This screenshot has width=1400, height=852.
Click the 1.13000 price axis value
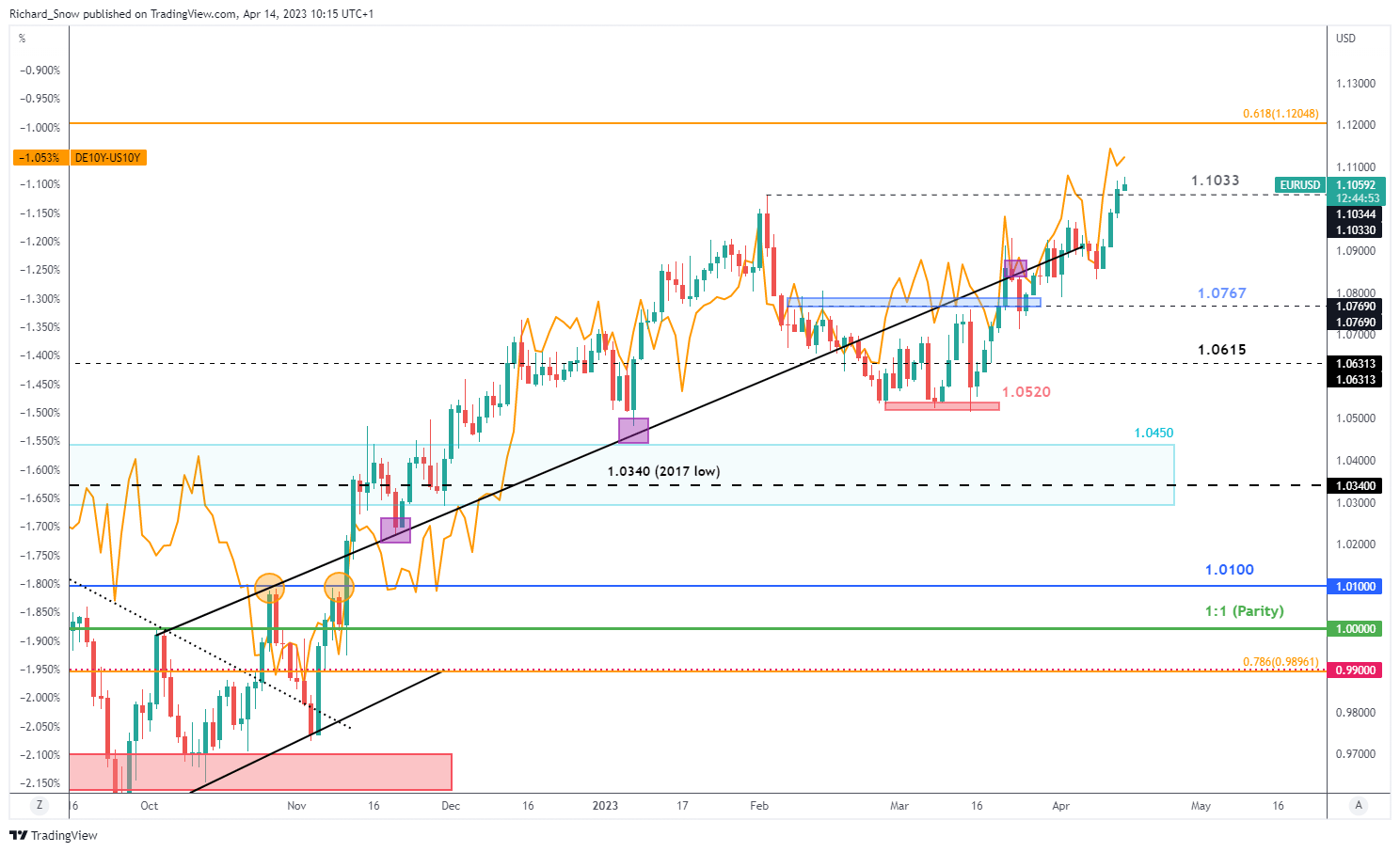coord(1356,84)
